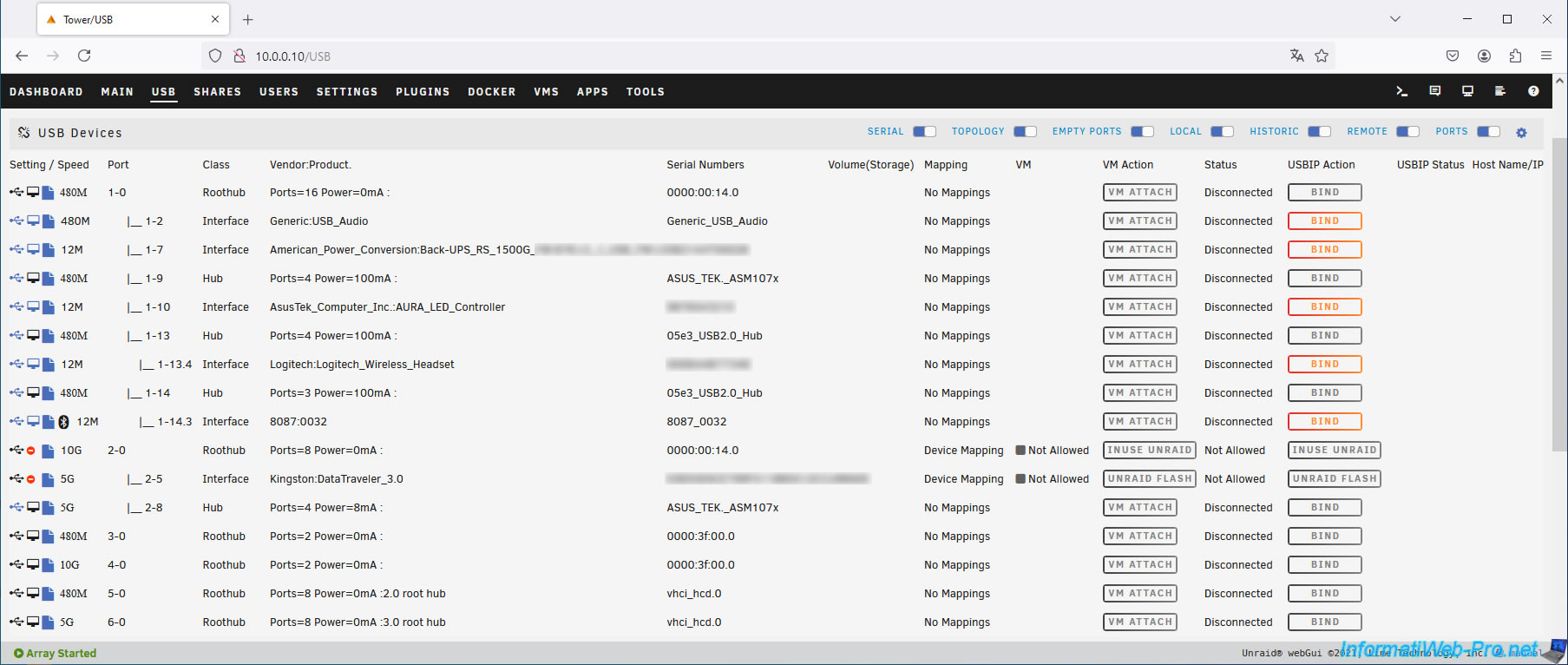Toggle the TOPOLOGY switch

1025,132
